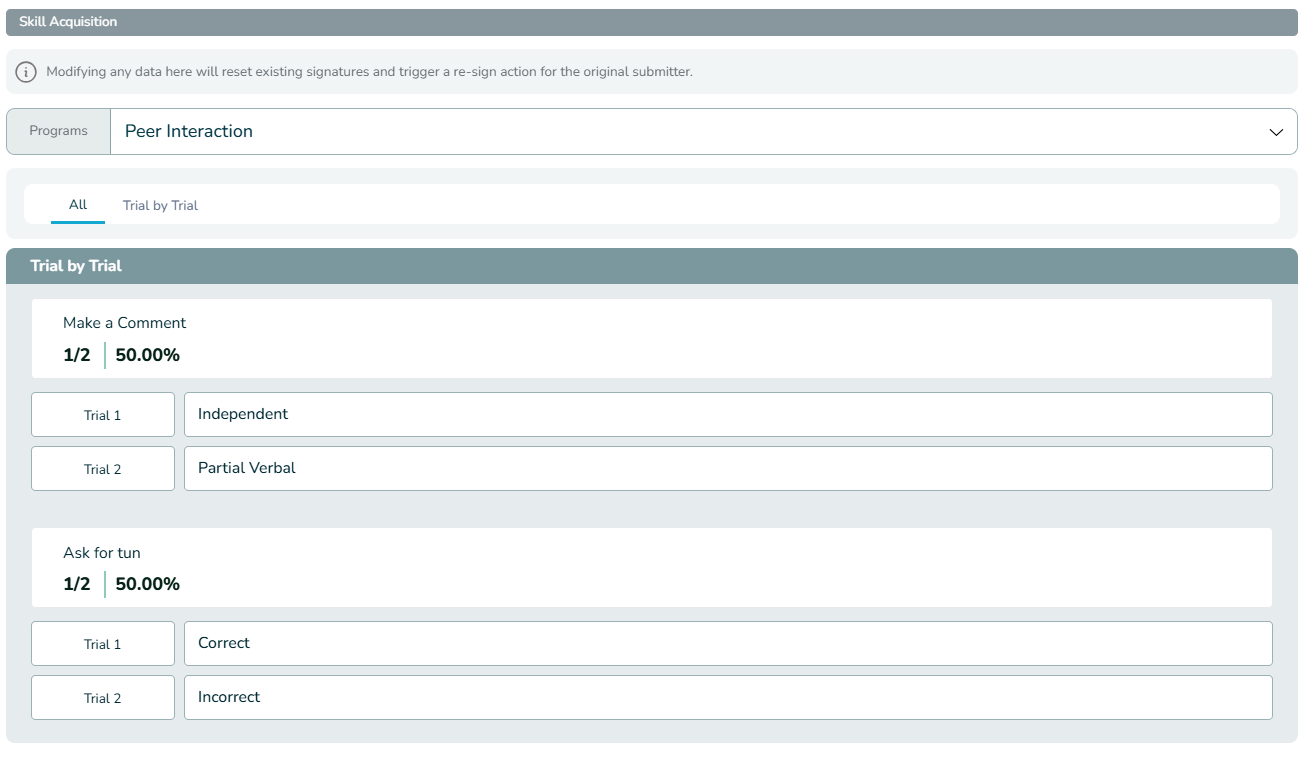
Task: Switch to the All tab
Action: click(x=78, y=205)
